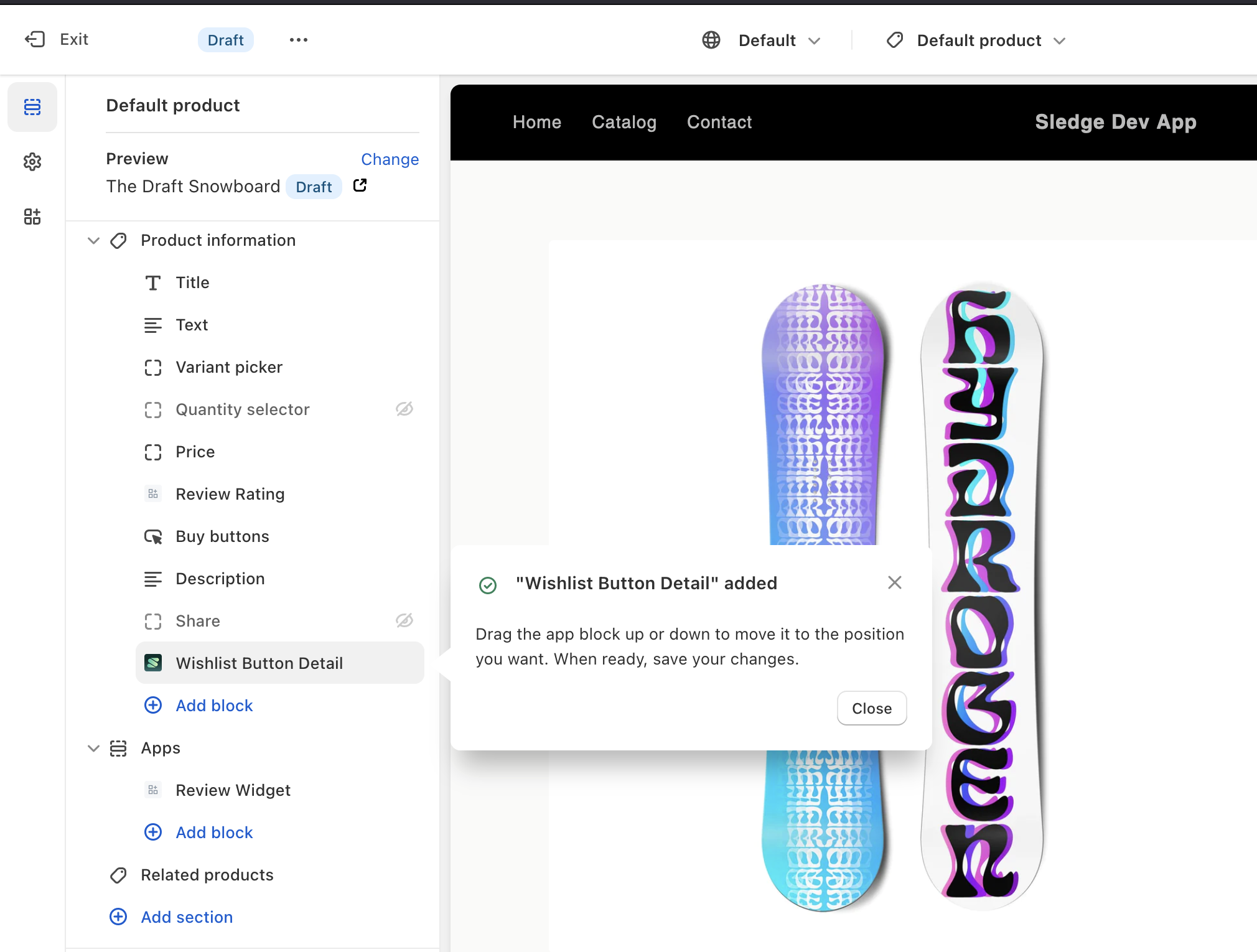
Task: Open Draft Snowboard preview in new tab icon
Action: 360,185
